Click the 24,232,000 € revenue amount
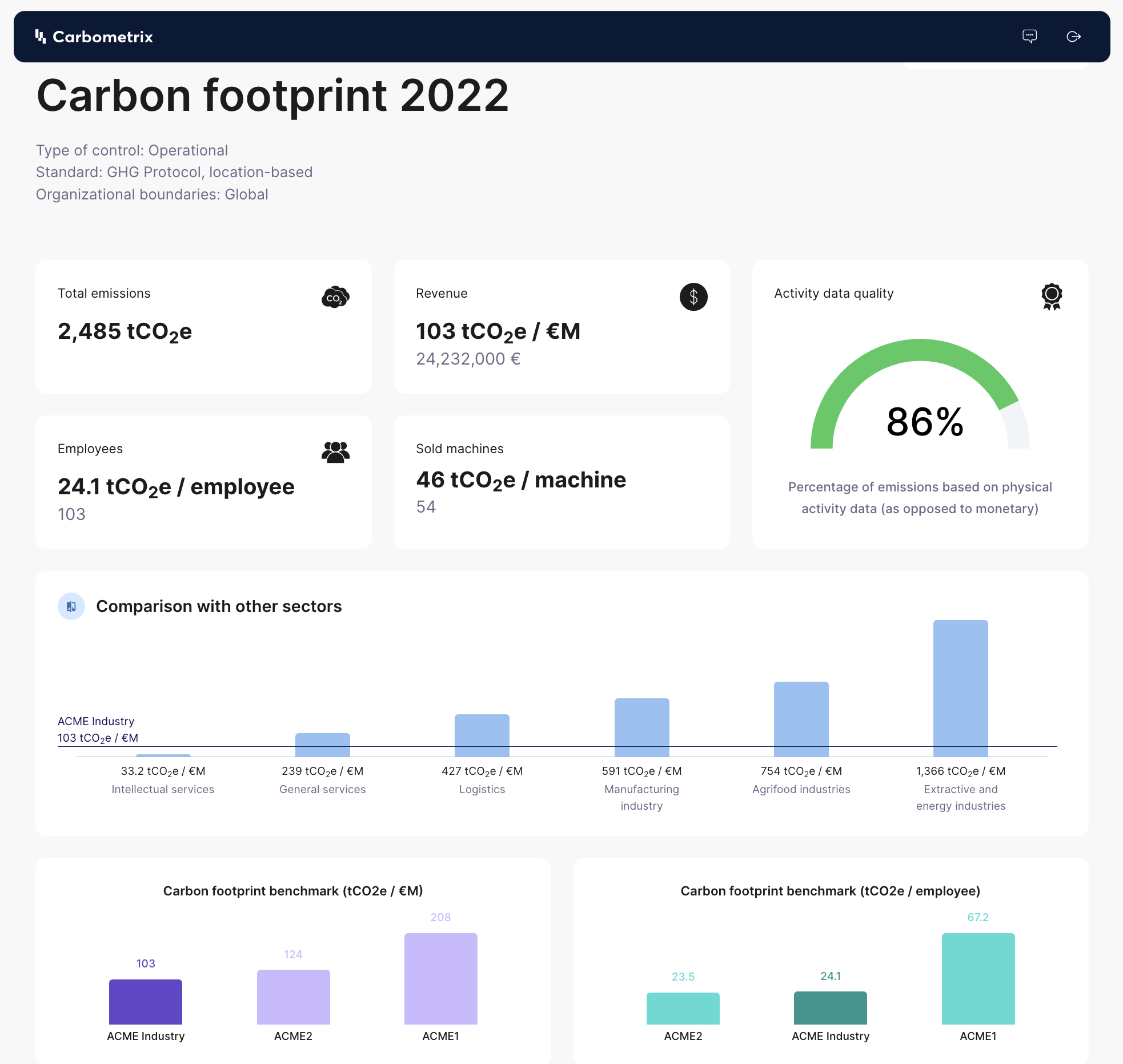The width and height of the screenshot is (1123, 1064). coord(468,359)
